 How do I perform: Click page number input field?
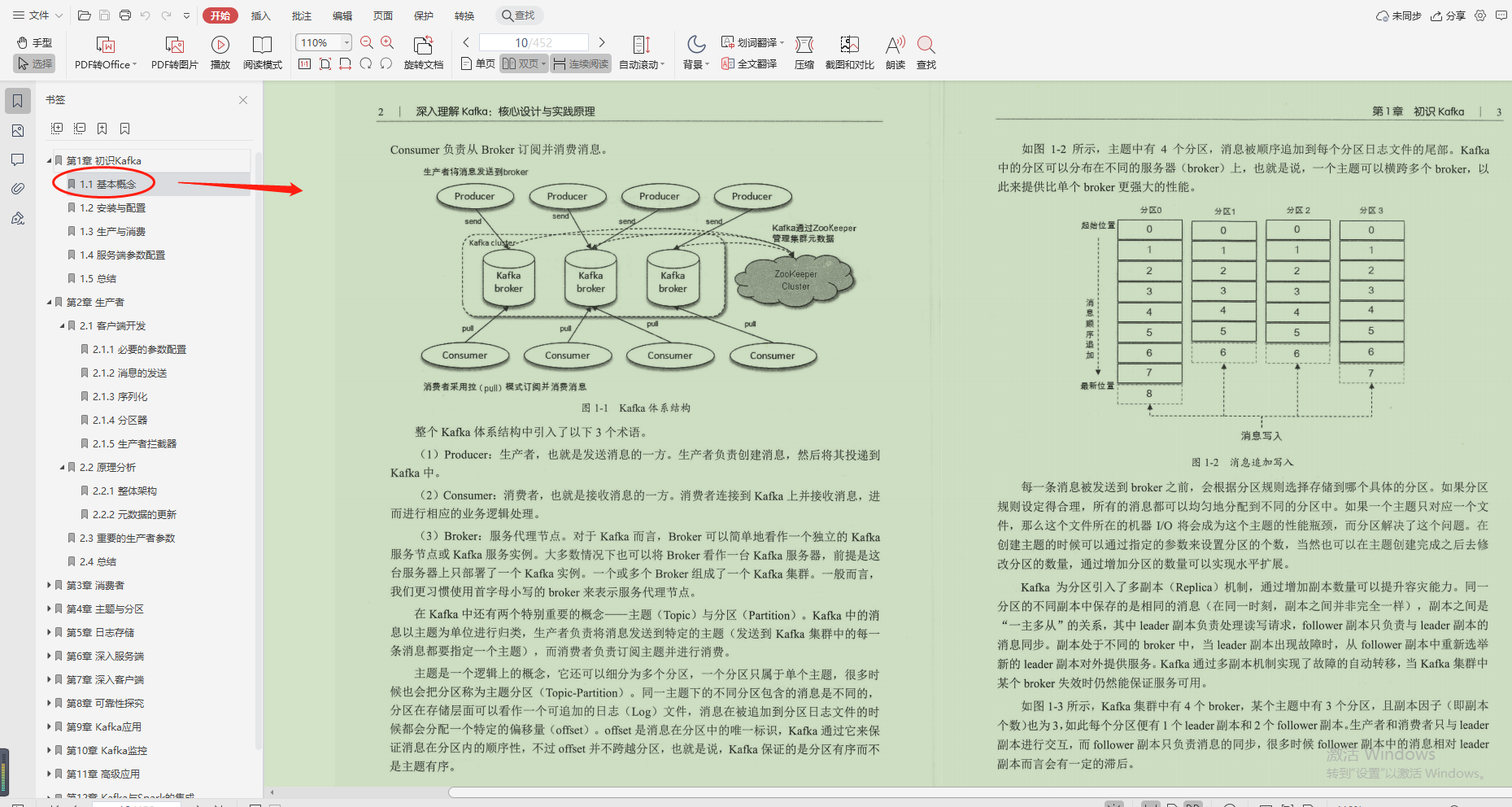(x=534, y=42)
